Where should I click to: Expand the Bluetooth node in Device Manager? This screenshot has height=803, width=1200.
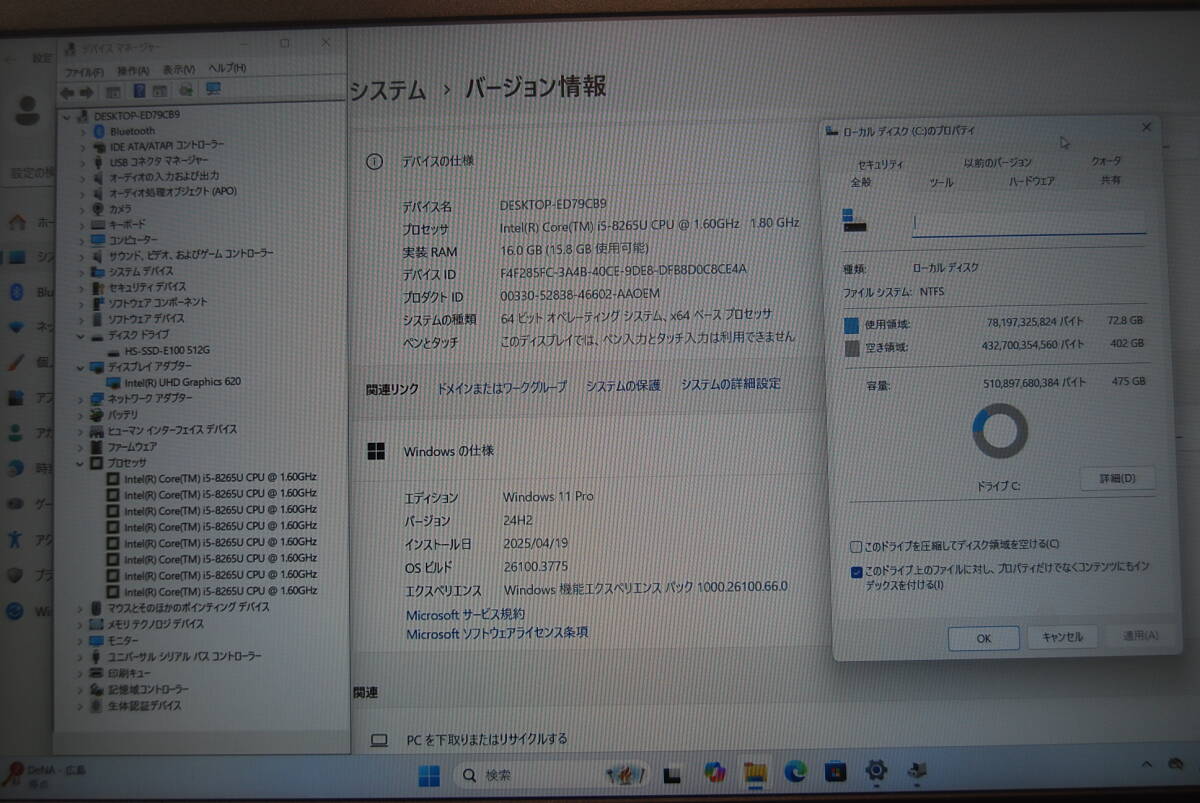pyautogui.click(x=82, y=130)
